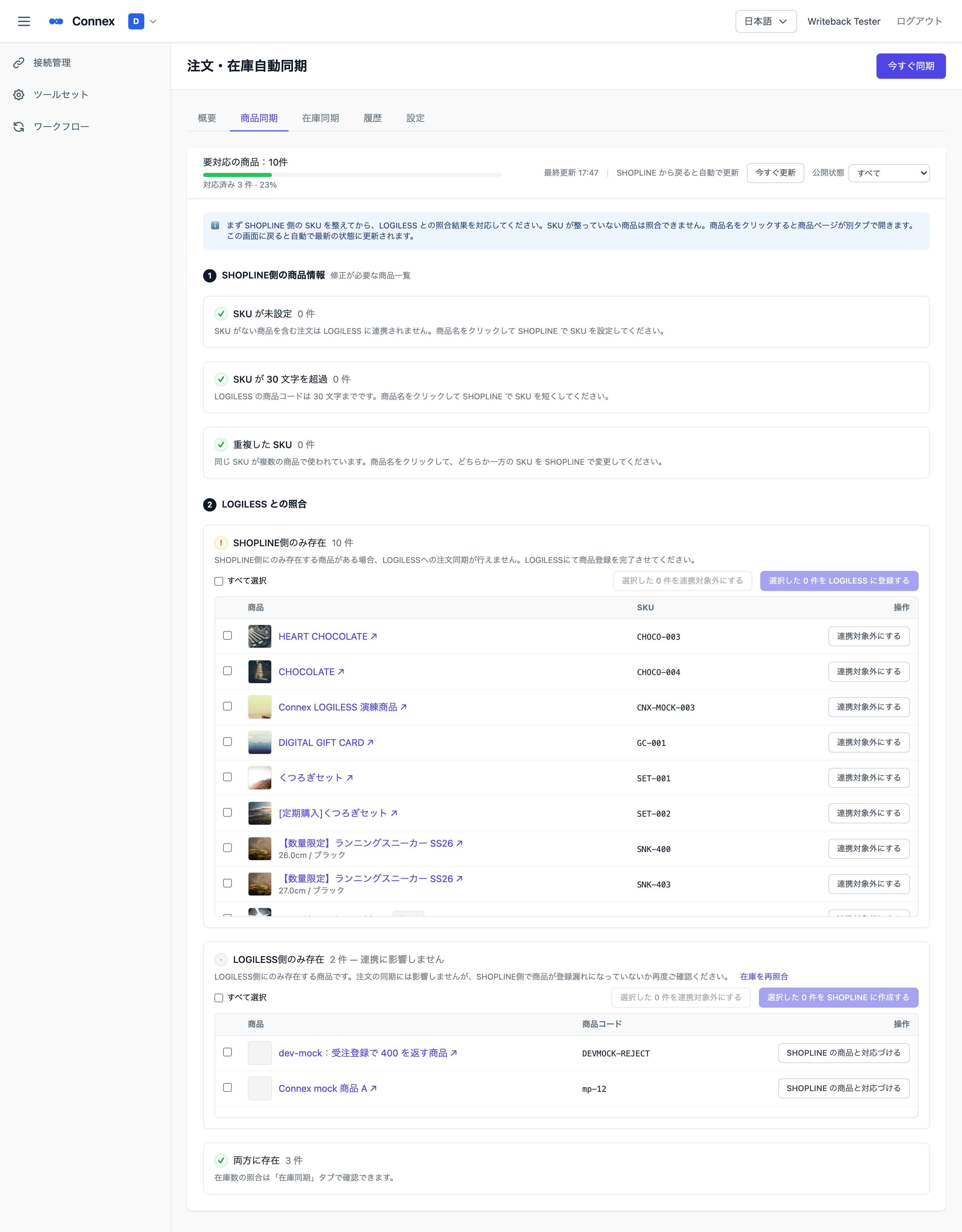The image size is (962, 1232).
Task: Select the DEVMOCK-REJECT row checkbox
Action: pyautogui.click(x=227, y=1052)
